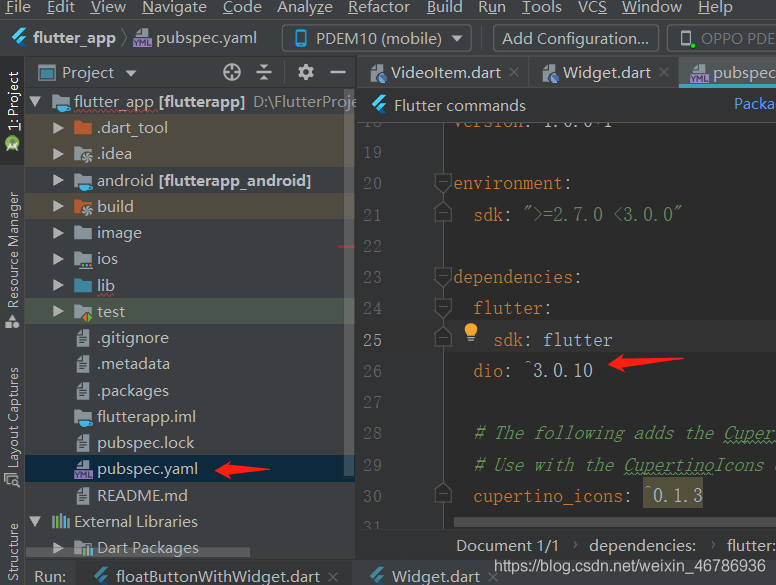The image size is (776, 585).
Task: Click the flutter_app breadcrumb Flutter icon
Action: [20, 37]
